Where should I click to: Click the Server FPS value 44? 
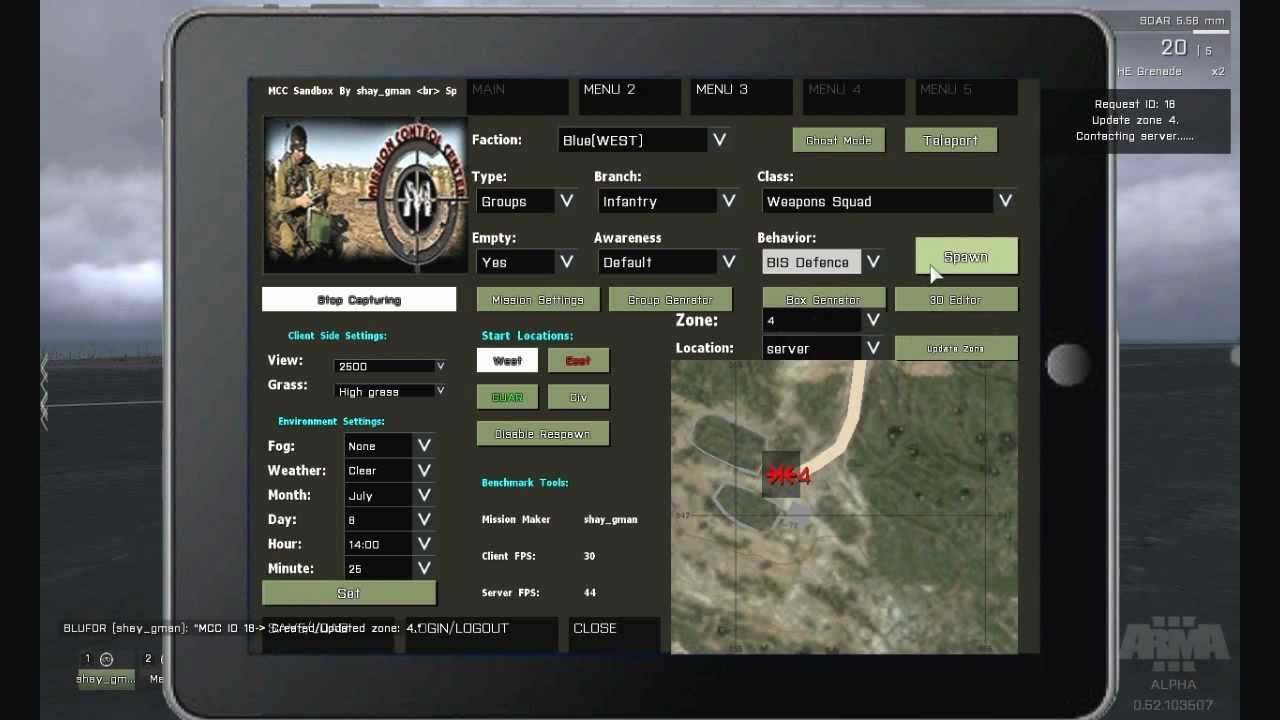[589, 593]
